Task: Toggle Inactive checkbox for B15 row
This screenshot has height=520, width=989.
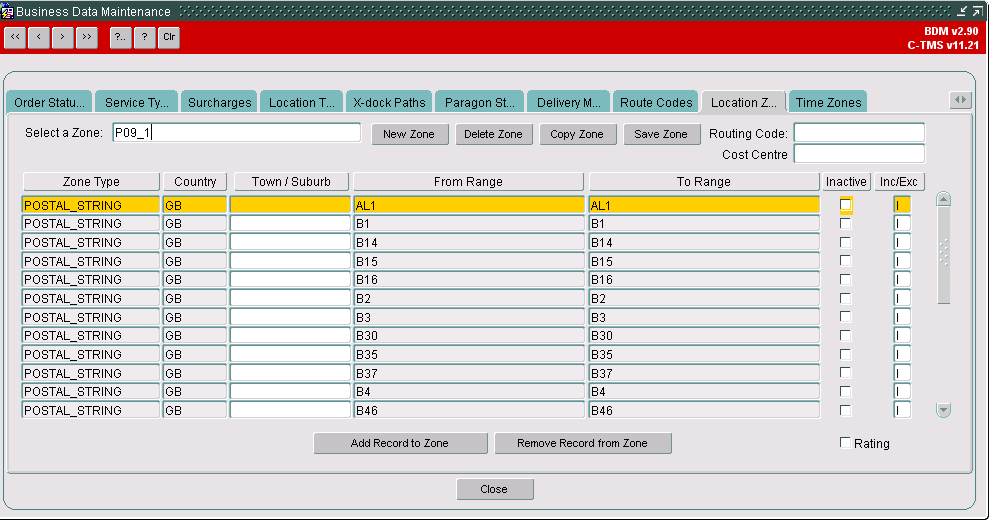Action: pyautogui.click(x=845, y=261)
